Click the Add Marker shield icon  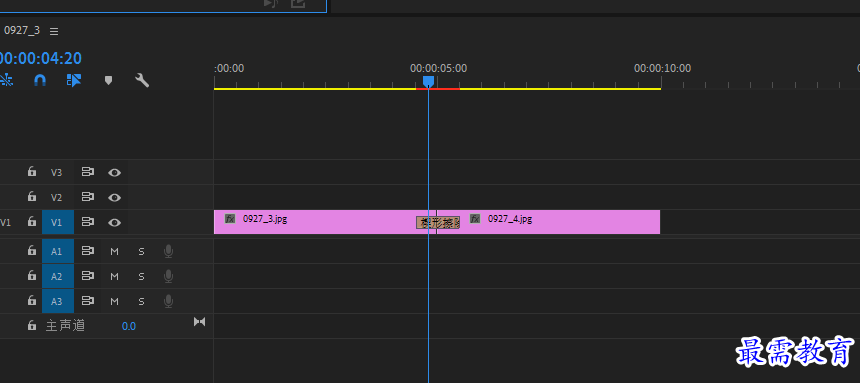coord(109,81)
